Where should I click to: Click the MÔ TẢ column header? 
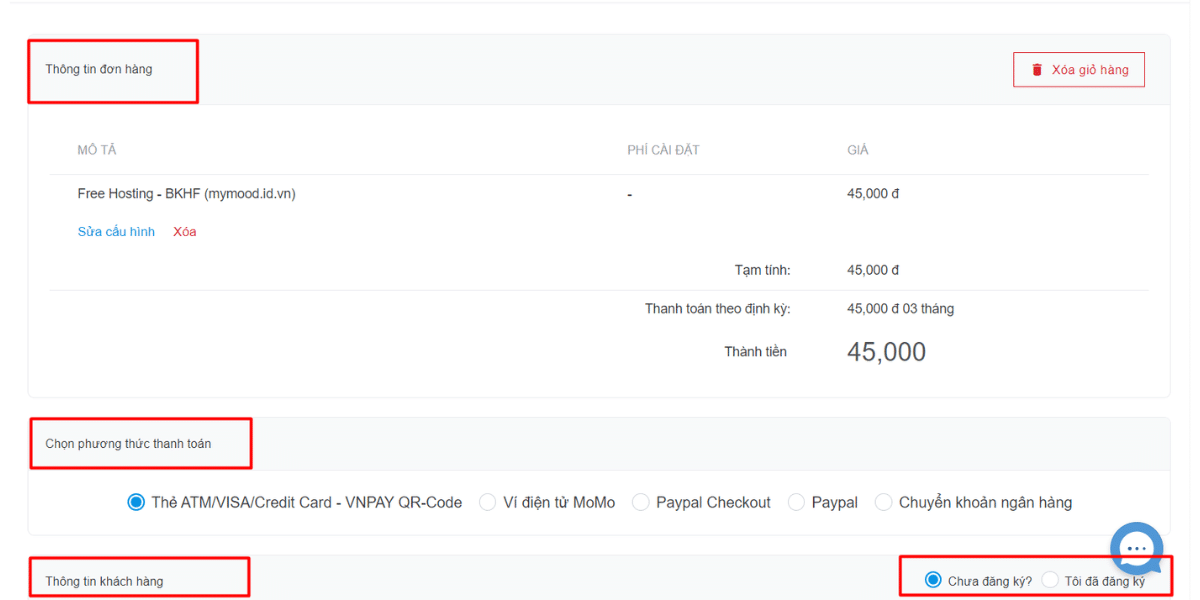click(97, 150)
